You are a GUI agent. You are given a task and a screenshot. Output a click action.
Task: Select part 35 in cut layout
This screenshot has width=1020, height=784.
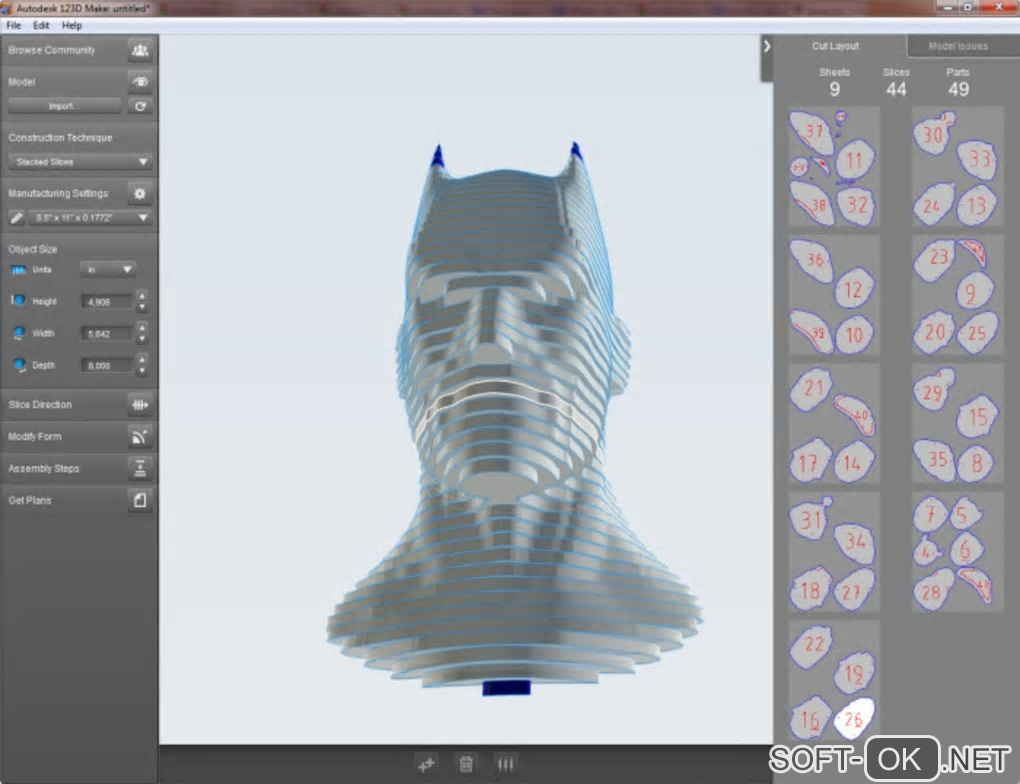(x=934, y=459)
